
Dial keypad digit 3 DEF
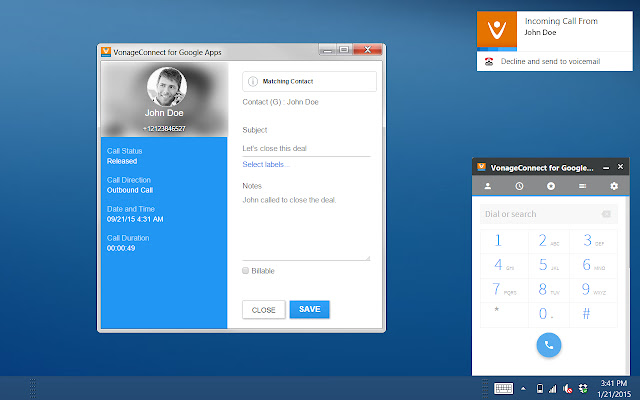click(593, 241)
